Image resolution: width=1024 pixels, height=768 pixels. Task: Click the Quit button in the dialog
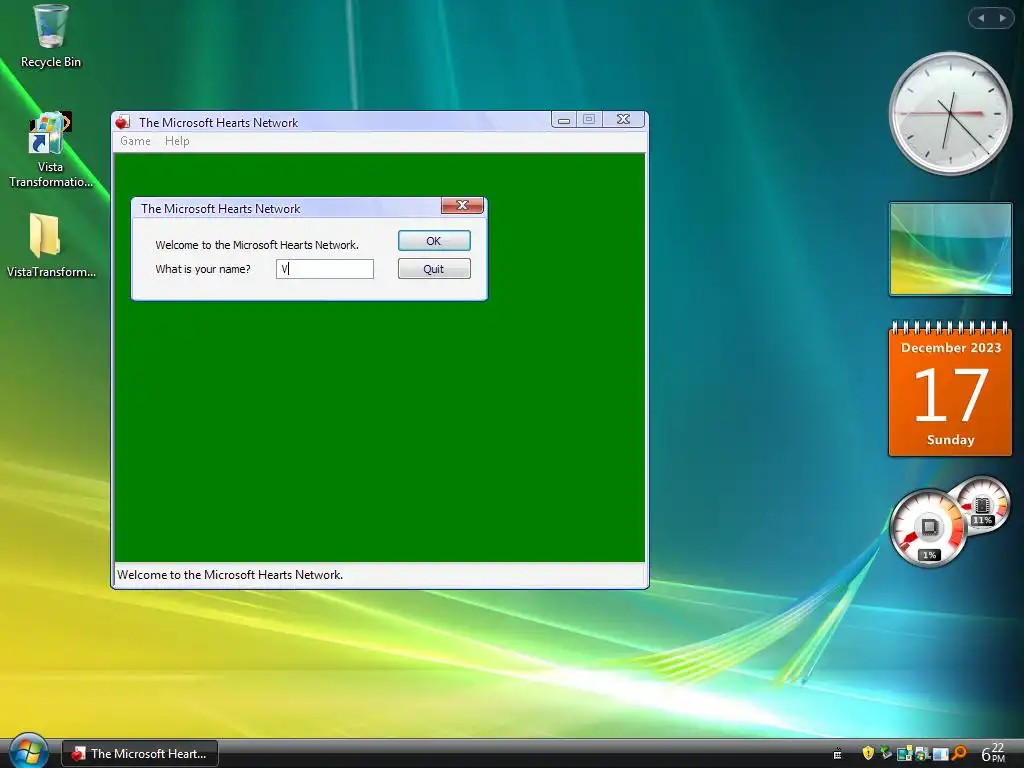[x=434, y=269]
